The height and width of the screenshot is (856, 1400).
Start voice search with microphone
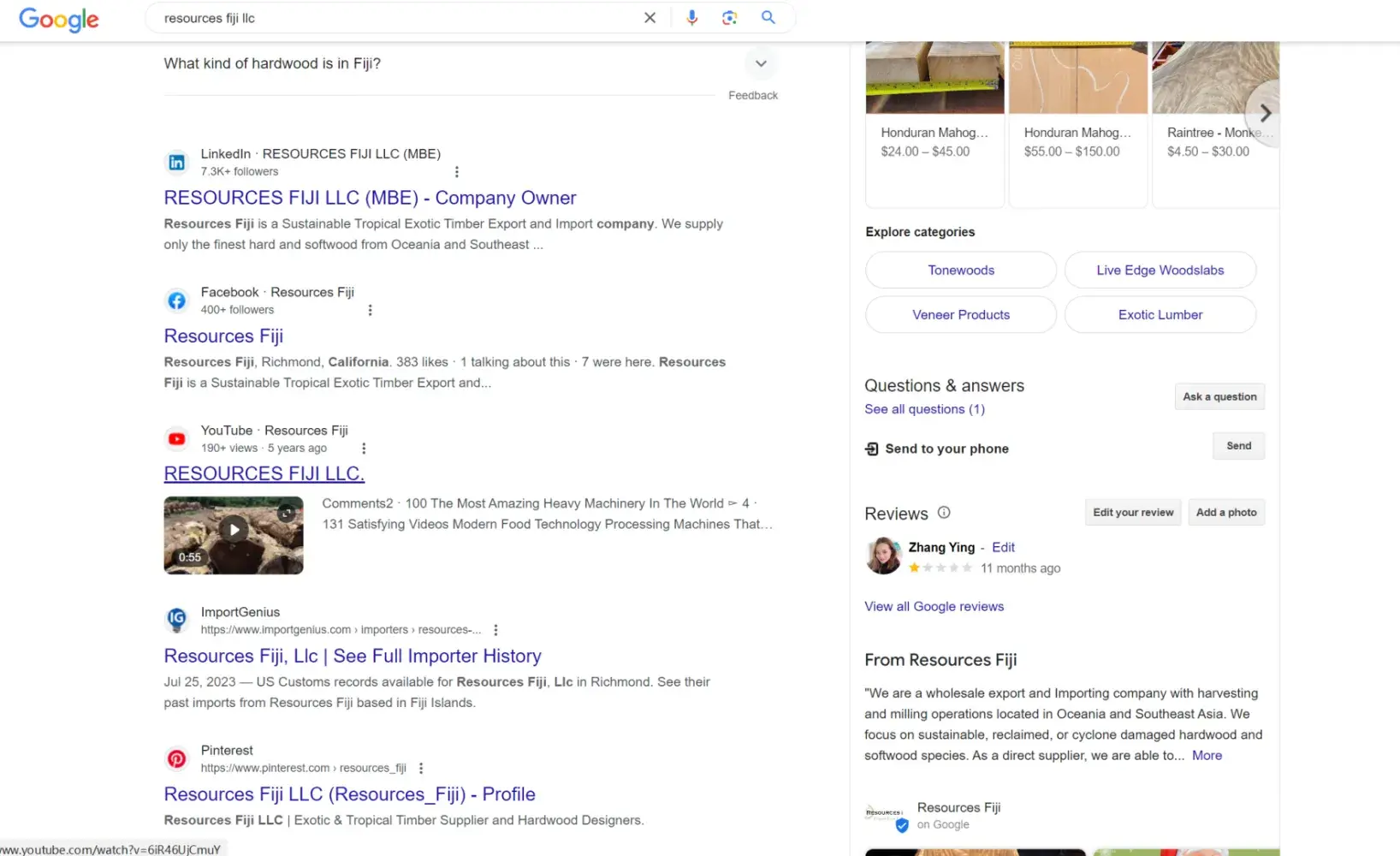click(x=691, y=18)
